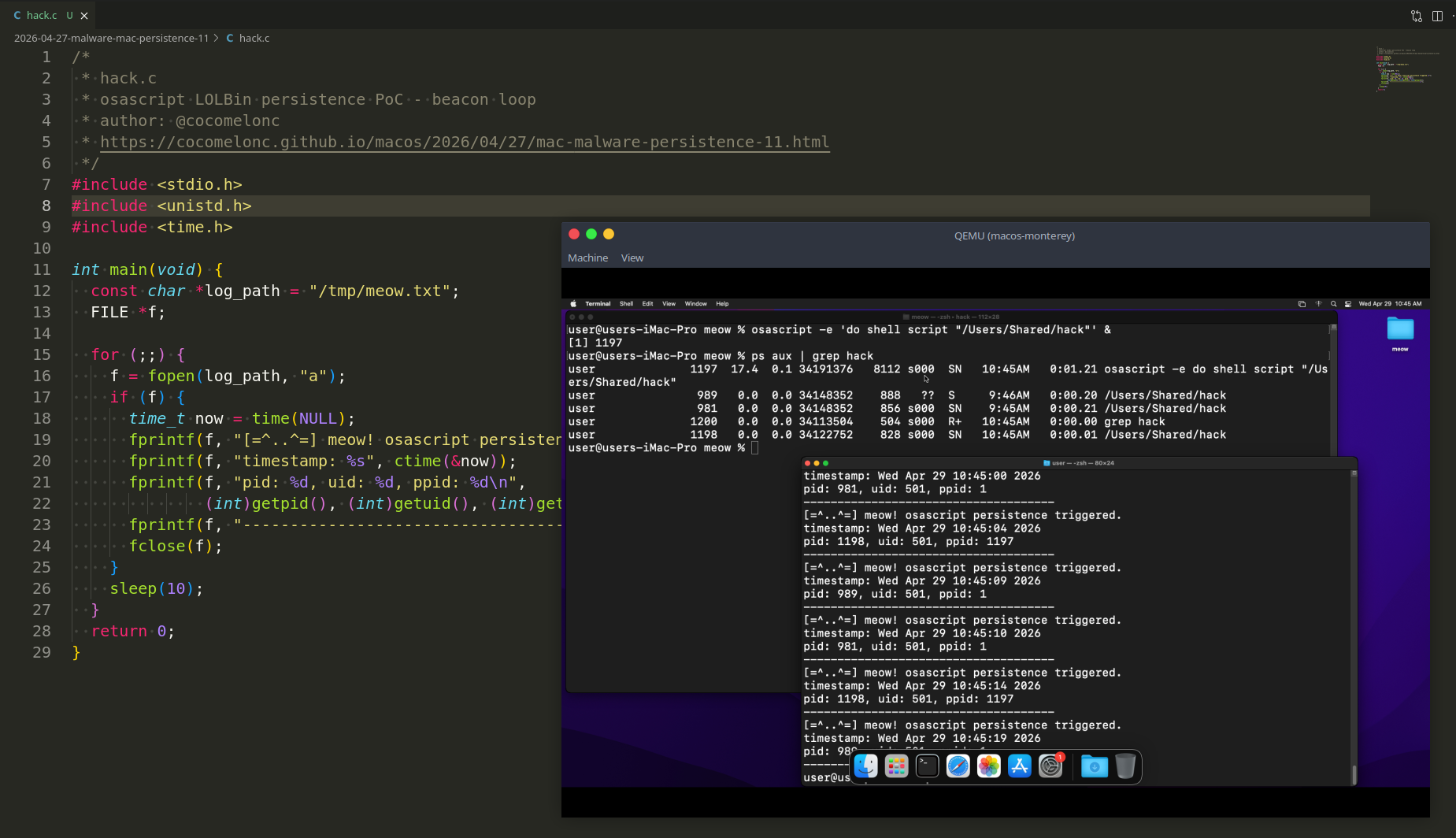Viewport: 1456px width, 838px height.
Task: Open the QEMU Machine menu
Action: coord(587,258)
